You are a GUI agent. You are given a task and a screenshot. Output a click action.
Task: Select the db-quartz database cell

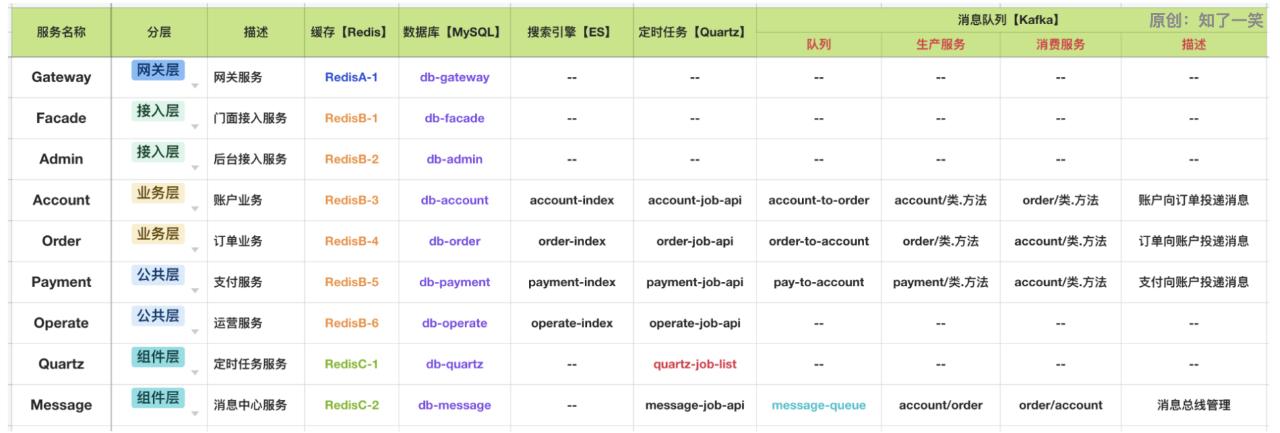454,364
